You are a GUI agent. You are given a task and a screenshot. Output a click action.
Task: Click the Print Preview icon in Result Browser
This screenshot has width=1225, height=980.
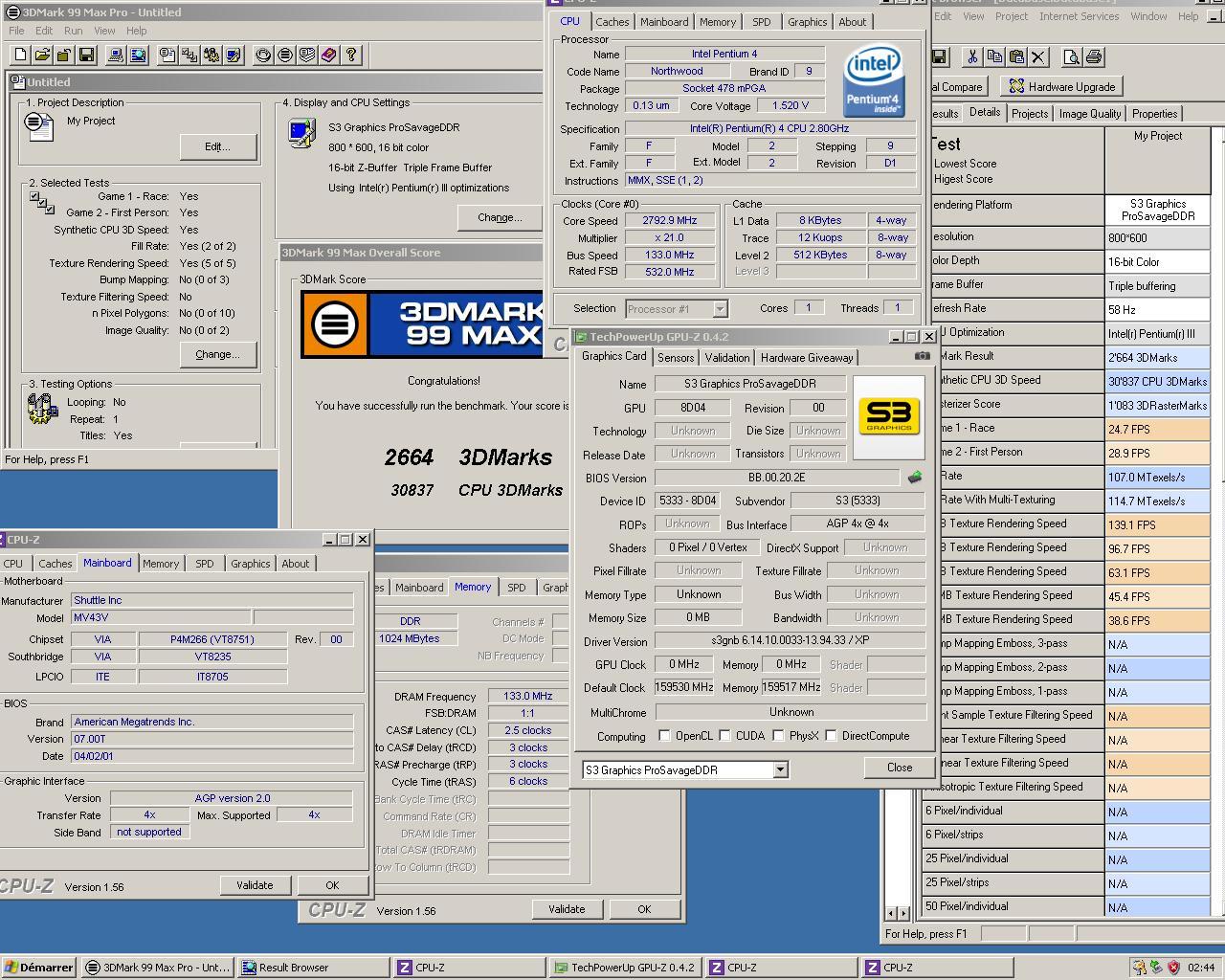coord(1071,57)
